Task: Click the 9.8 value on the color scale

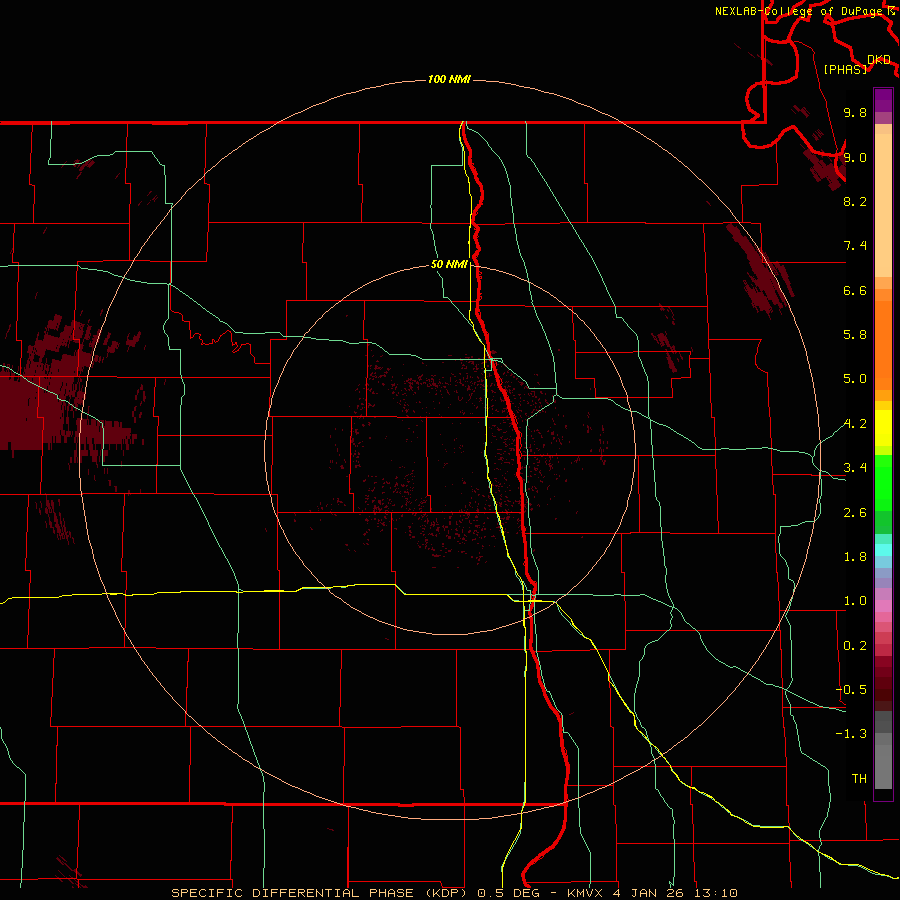Action: 855,113
